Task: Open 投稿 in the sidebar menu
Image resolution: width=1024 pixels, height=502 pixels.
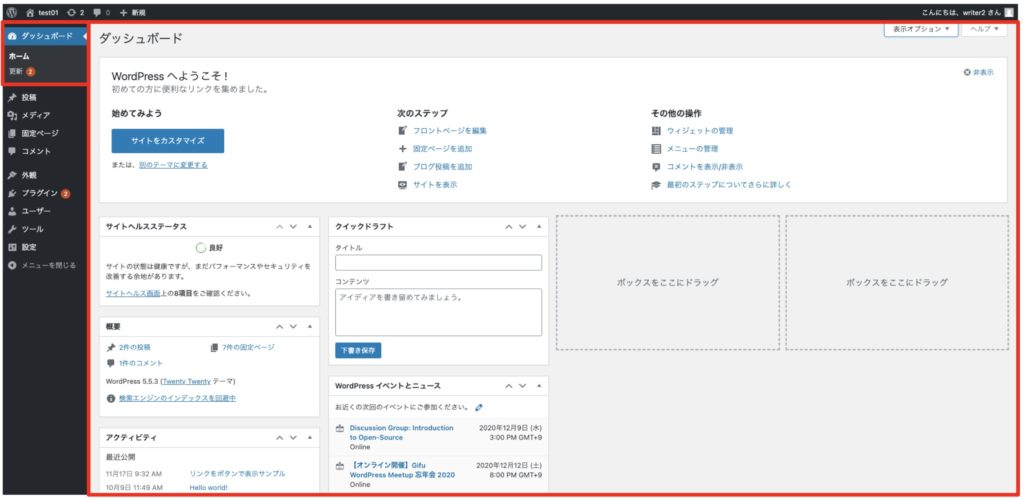Action: 29,98
